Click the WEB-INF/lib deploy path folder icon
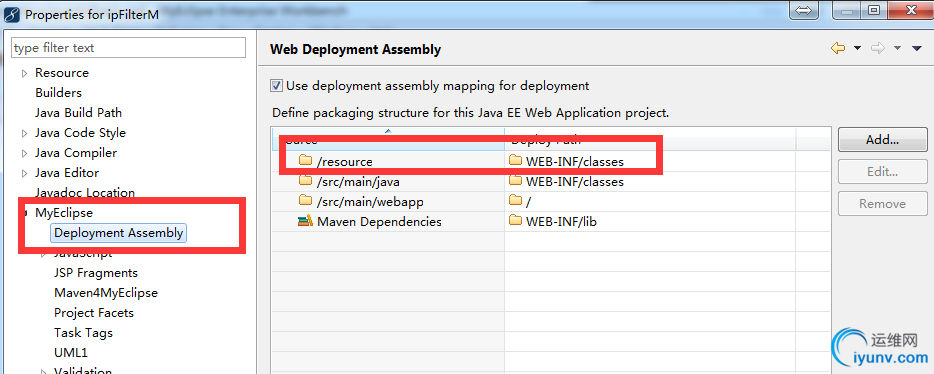 [x=515, y=222]
